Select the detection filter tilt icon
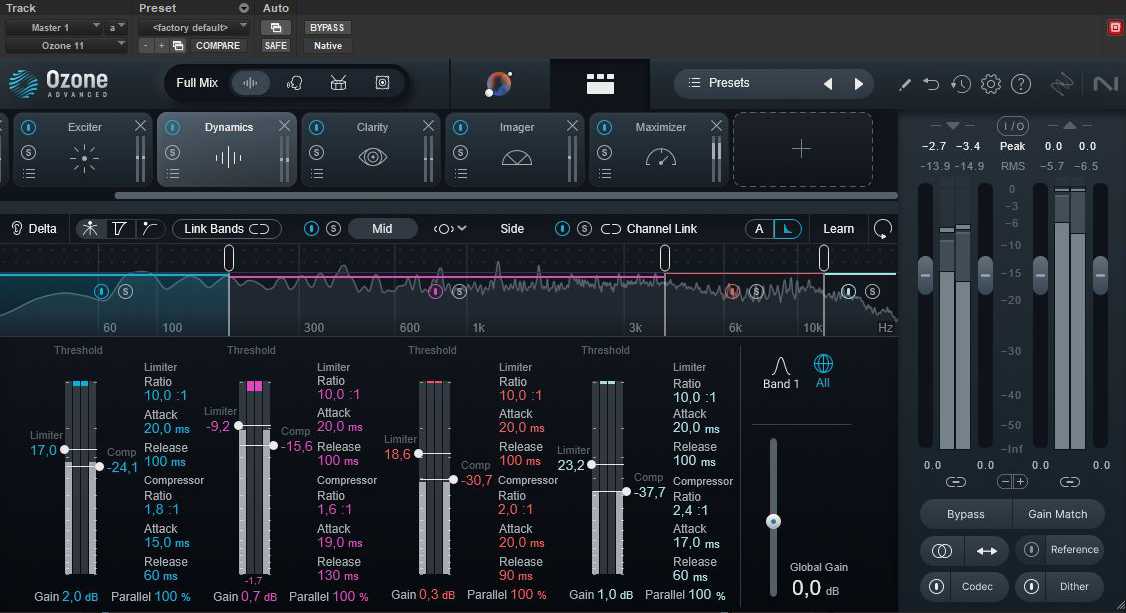Viewport: 1126px width, 613px height. [x=119, y=228]
